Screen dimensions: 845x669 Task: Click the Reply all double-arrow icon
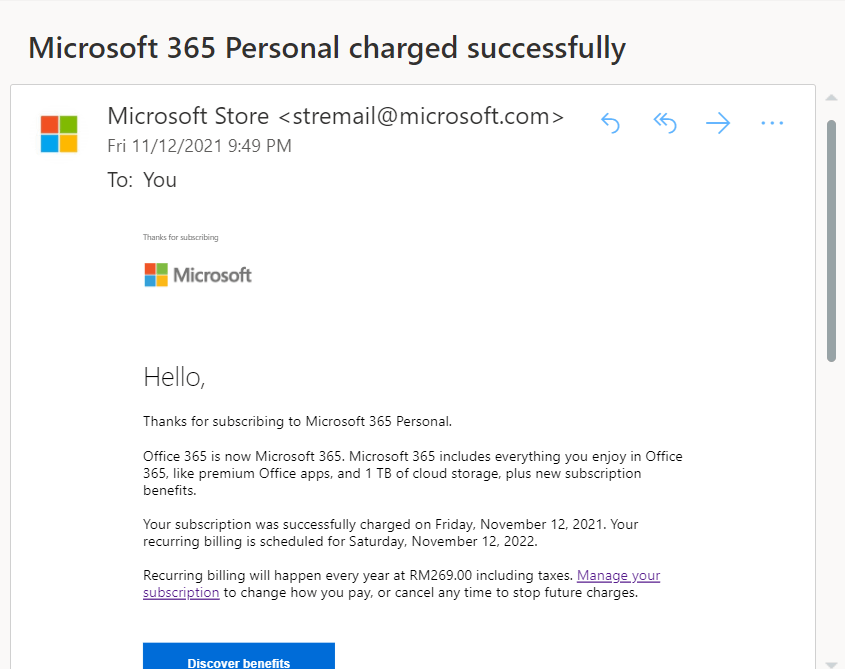[665, 123]
